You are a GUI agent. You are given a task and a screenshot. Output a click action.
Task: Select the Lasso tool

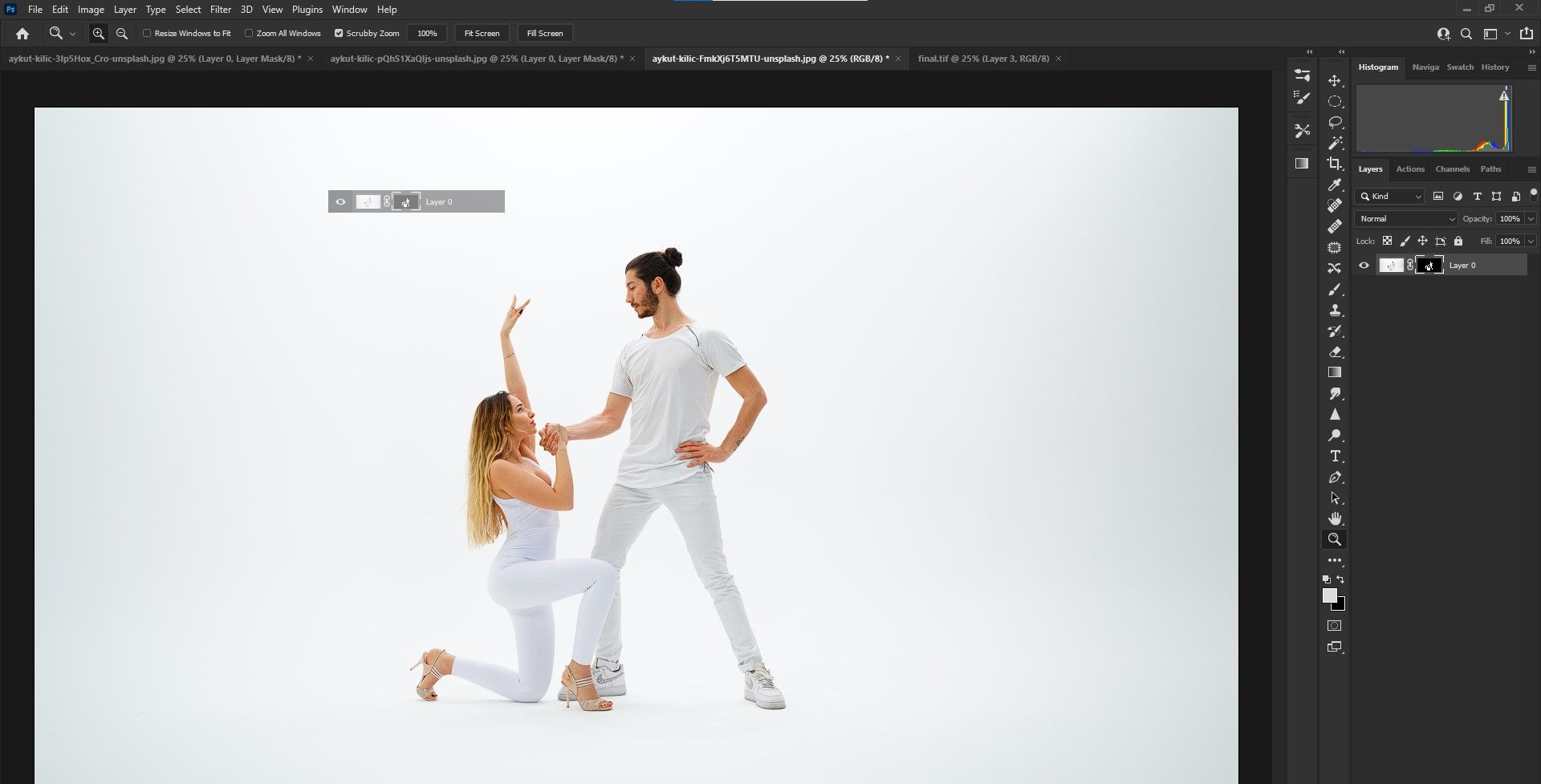(x=1335, y=120)
